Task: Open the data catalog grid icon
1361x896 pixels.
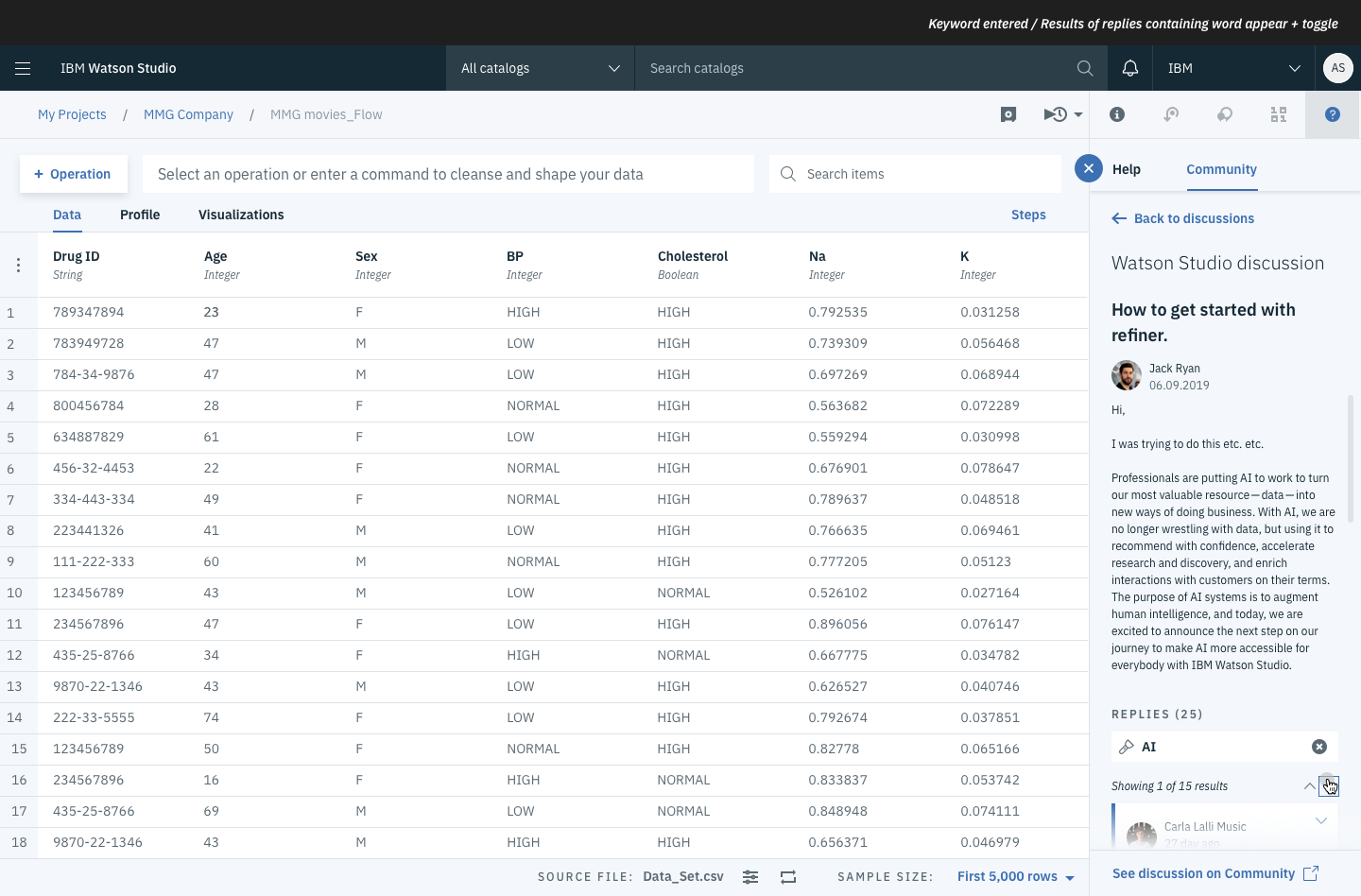Action: click(1279, 114)
